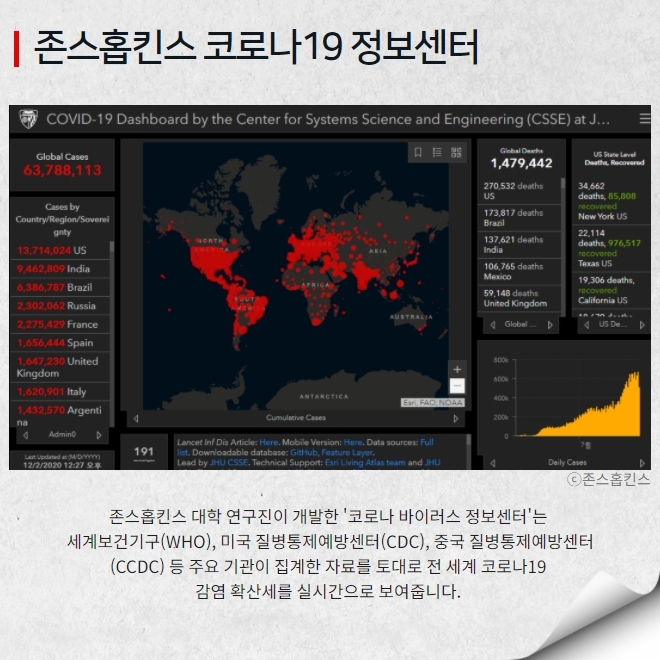Show the map legend list icon
Image resolution: width=660 pixels, height=660 pixels.
click(x=437, y=152)
